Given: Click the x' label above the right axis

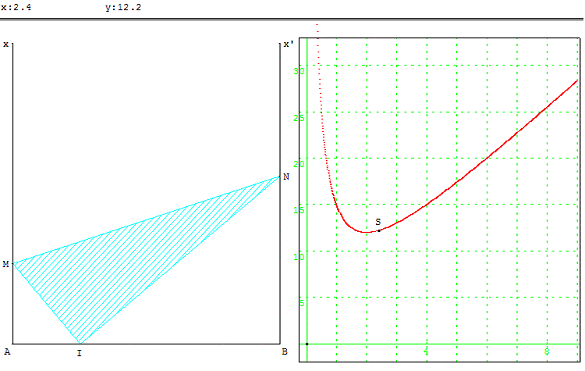Looking at the screenshot, I should [x=288, y=44].
